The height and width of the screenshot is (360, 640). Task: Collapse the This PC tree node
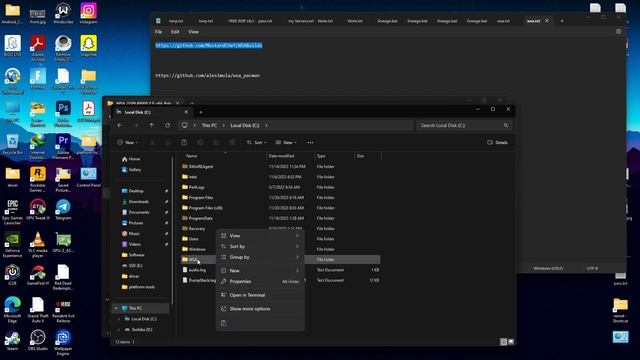pos(116,308)
